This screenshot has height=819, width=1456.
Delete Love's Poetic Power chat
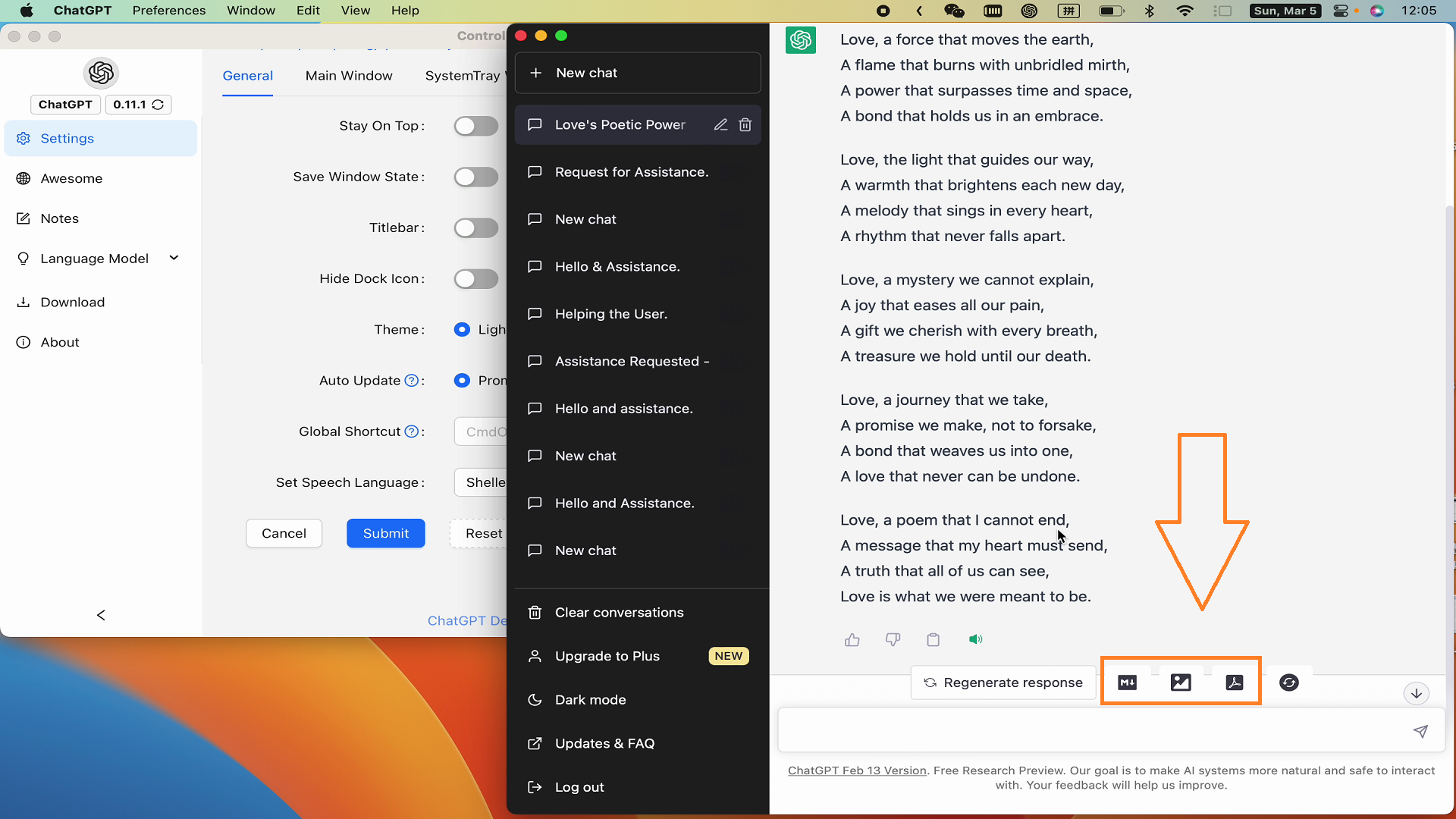click(745, 124)
